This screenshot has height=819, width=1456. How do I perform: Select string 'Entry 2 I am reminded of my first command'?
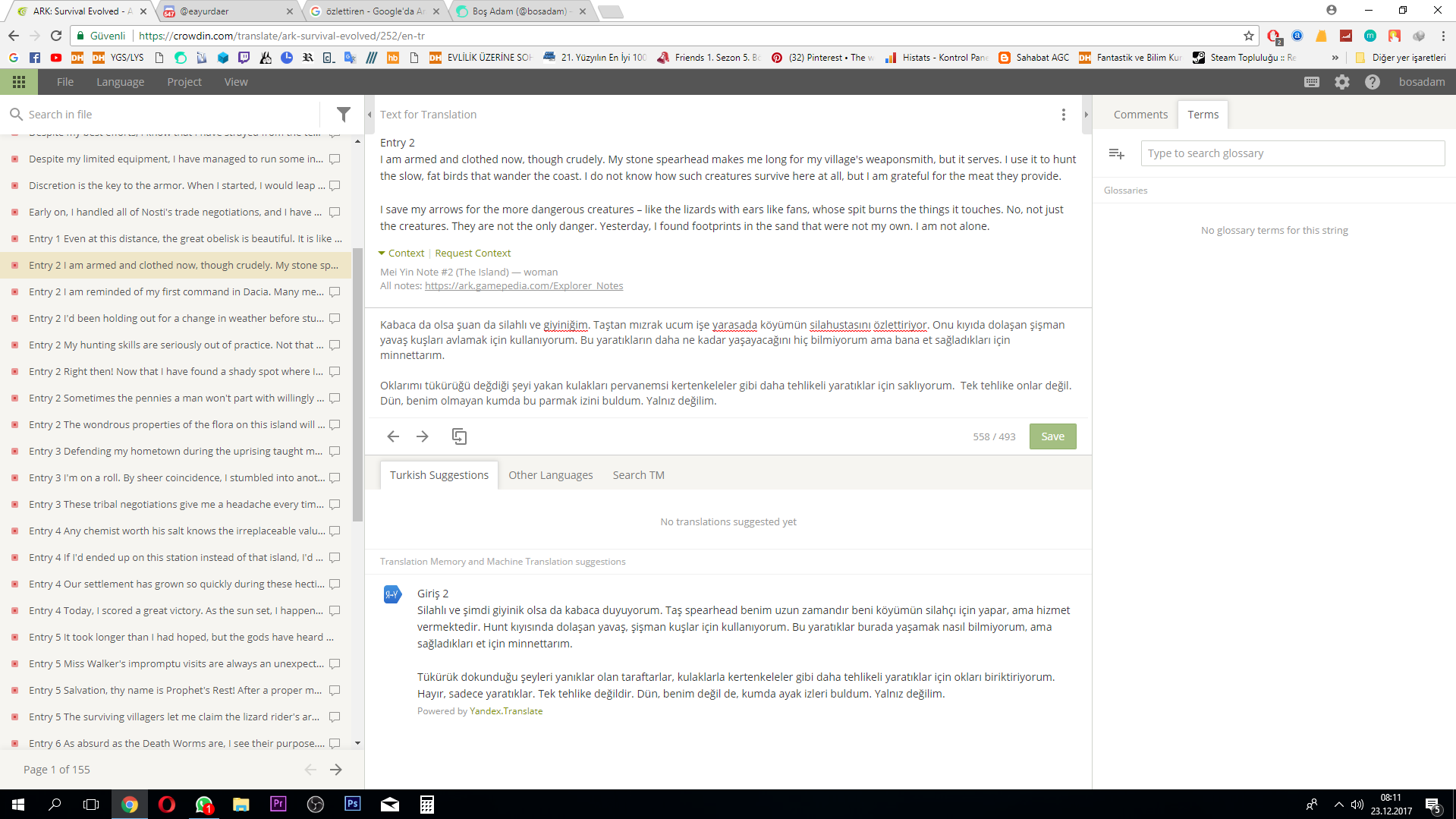pos(176,291)
